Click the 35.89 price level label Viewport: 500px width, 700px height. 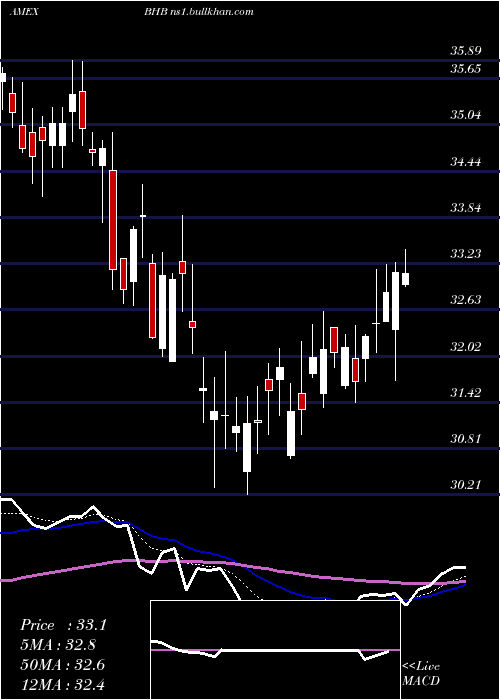[466, 51]
